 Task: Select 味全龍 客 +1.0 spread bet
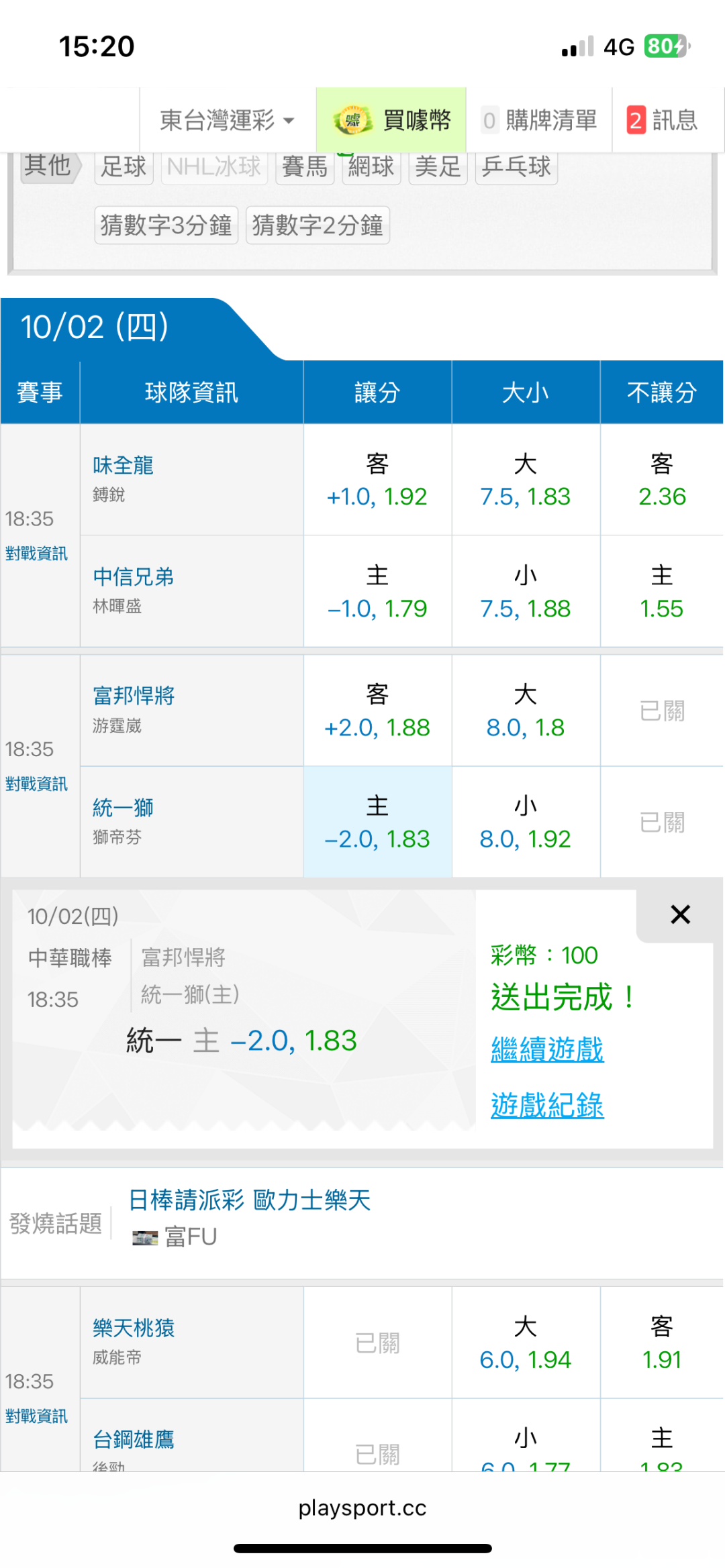tap(377, 480)
